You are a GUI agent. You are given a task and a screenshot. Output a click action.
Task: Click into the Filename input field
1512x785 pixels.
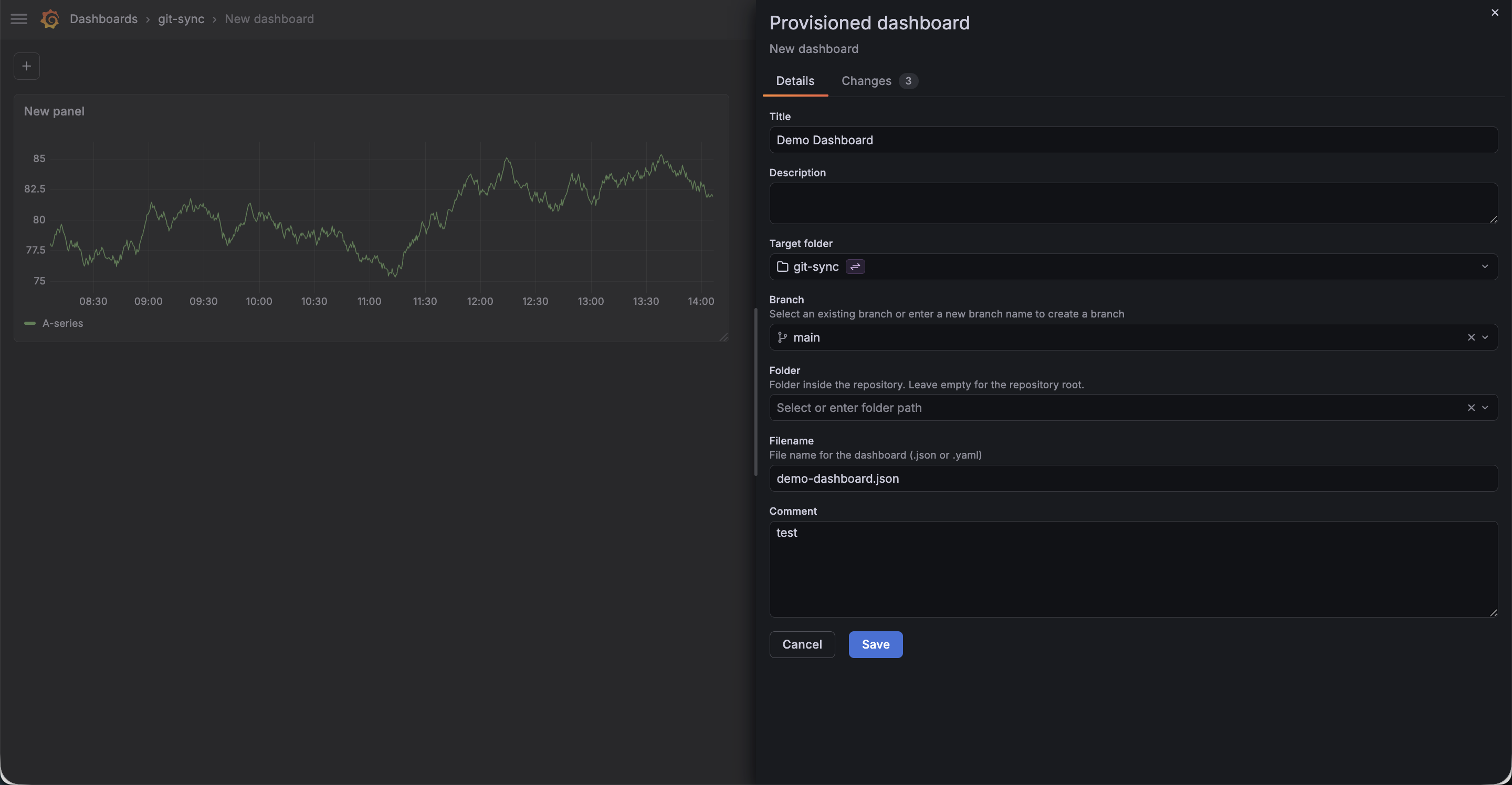1133,478
